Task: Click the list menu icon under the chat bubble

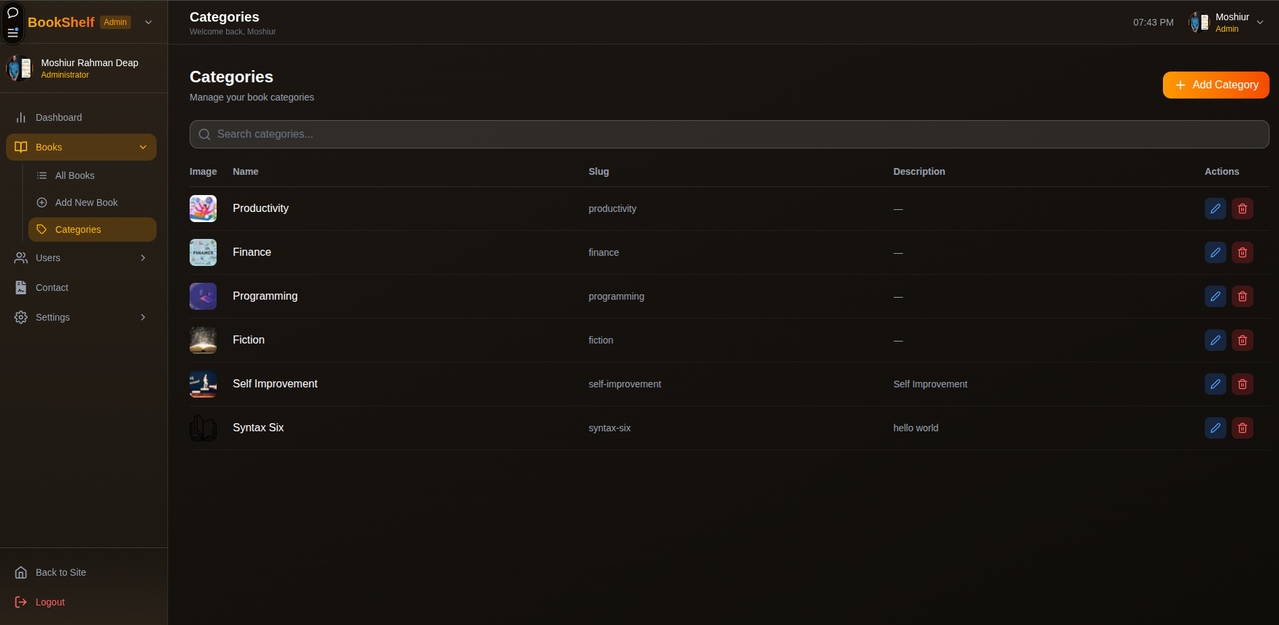Action: (13, 32)
